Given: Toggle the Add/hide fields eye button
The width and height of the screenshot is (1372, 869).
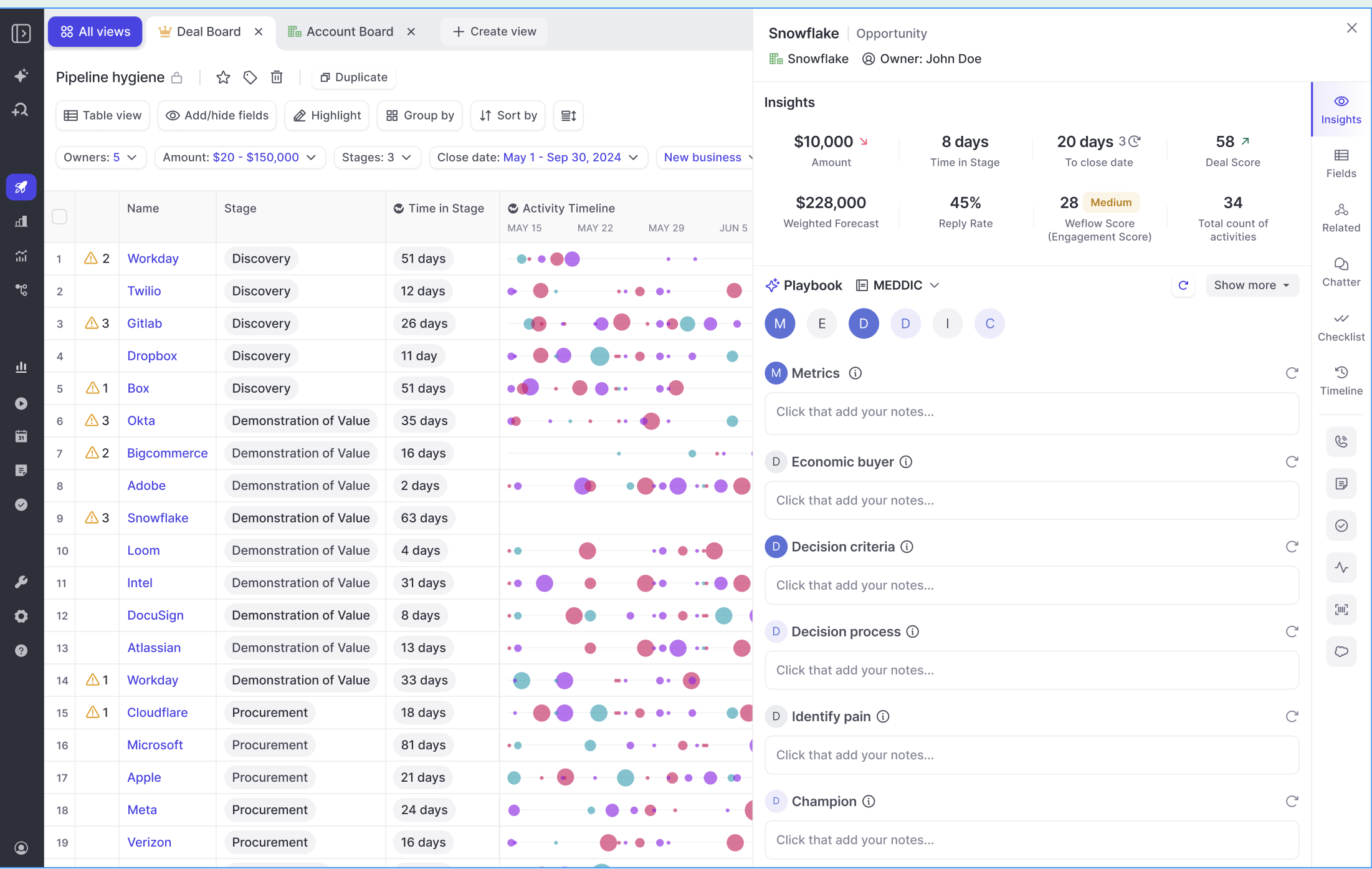Looking at the screenshot, I should (217, 115).
